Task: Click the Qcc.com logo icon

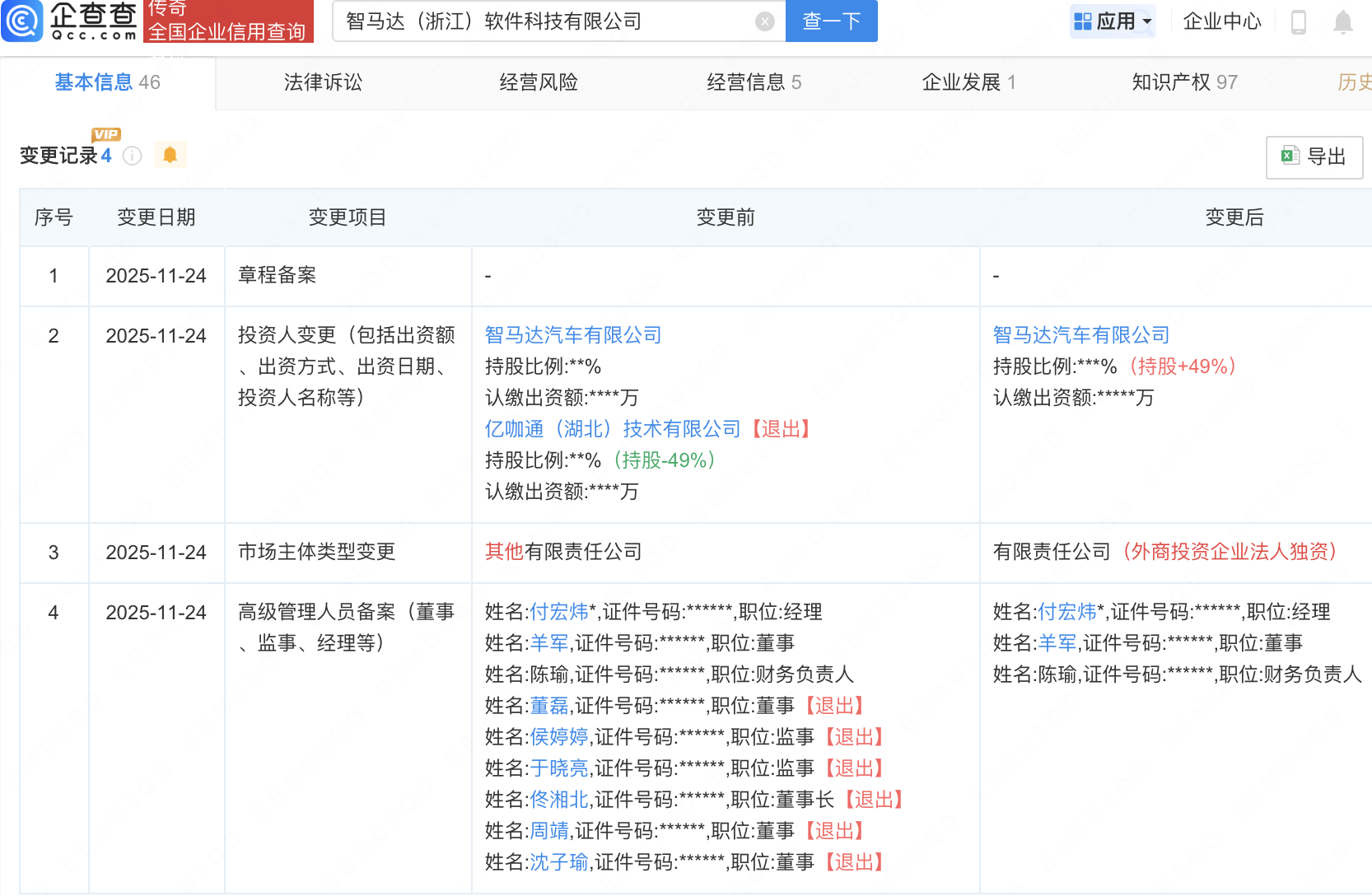Action: coord(22,21)
